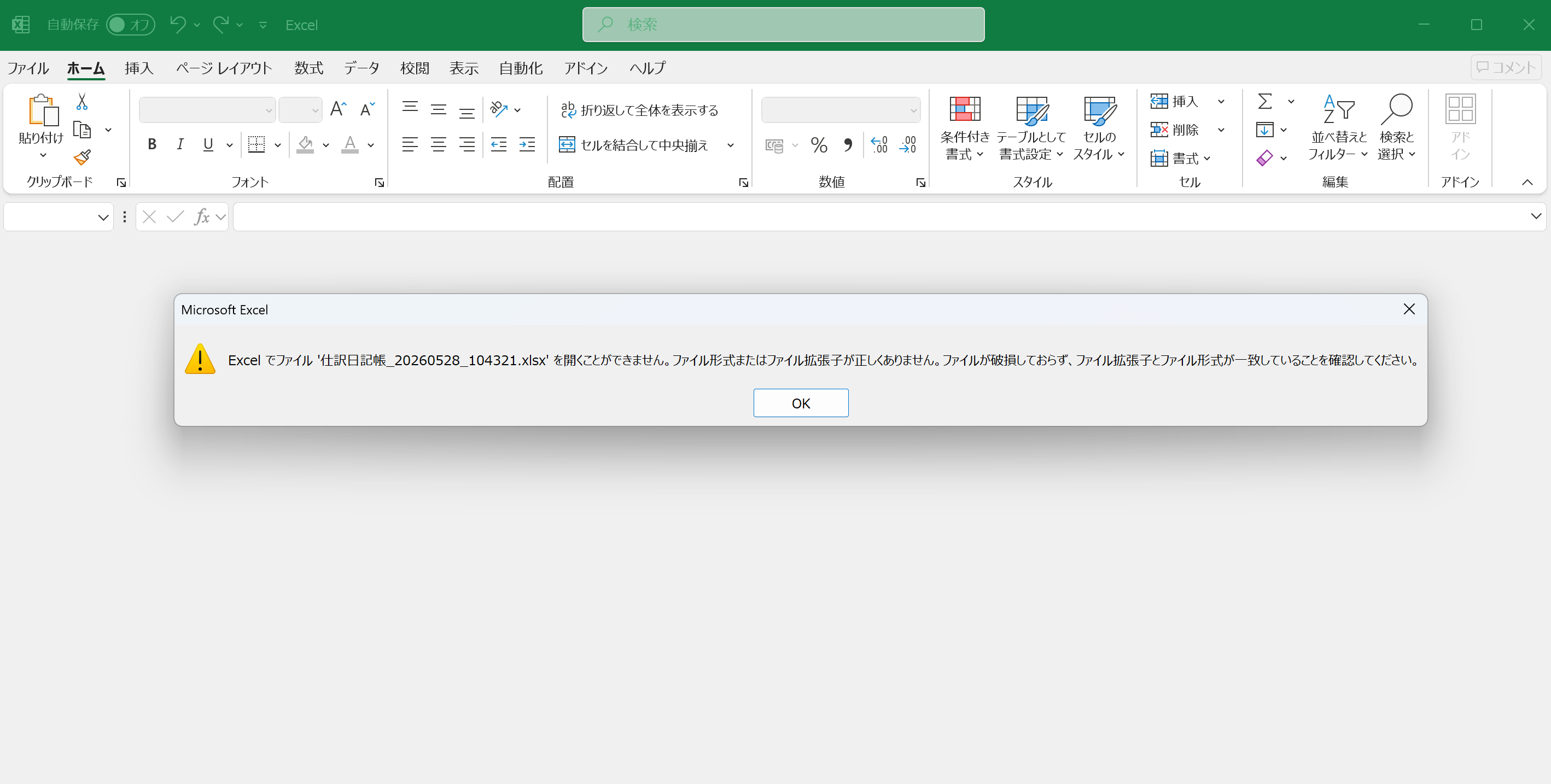Open the Quick Access Toolbar customize arrow

coord(263,25)
